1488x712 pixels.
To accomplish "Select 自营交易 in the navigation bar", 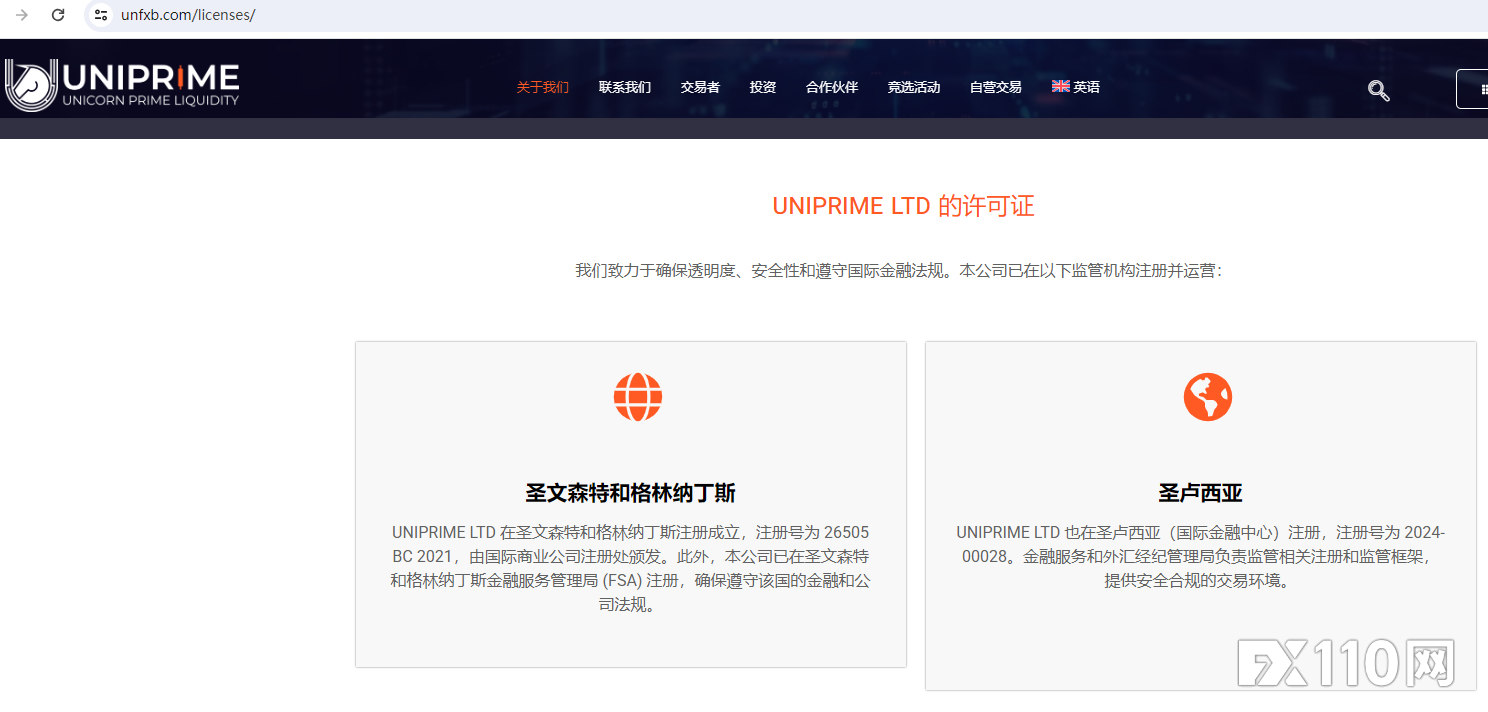I will point(994,86).
